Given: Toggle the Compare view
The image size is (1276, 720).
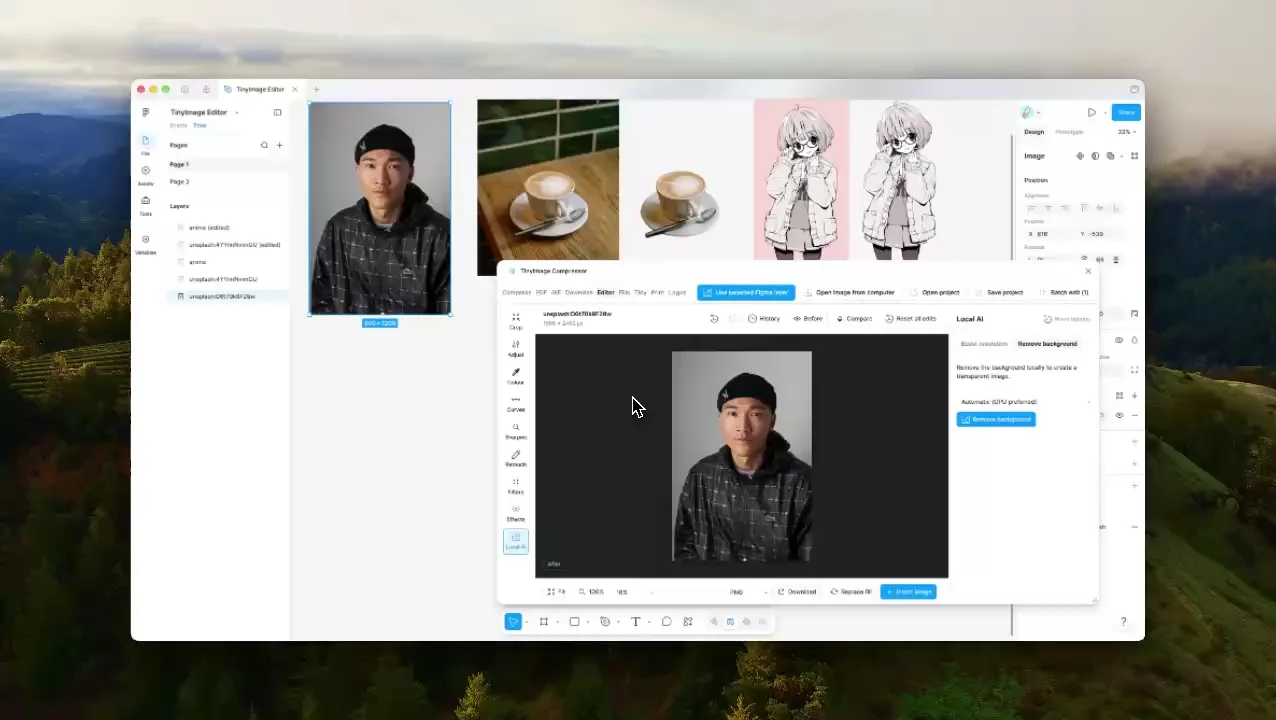Looking at the screenshot, I should 855,319.
